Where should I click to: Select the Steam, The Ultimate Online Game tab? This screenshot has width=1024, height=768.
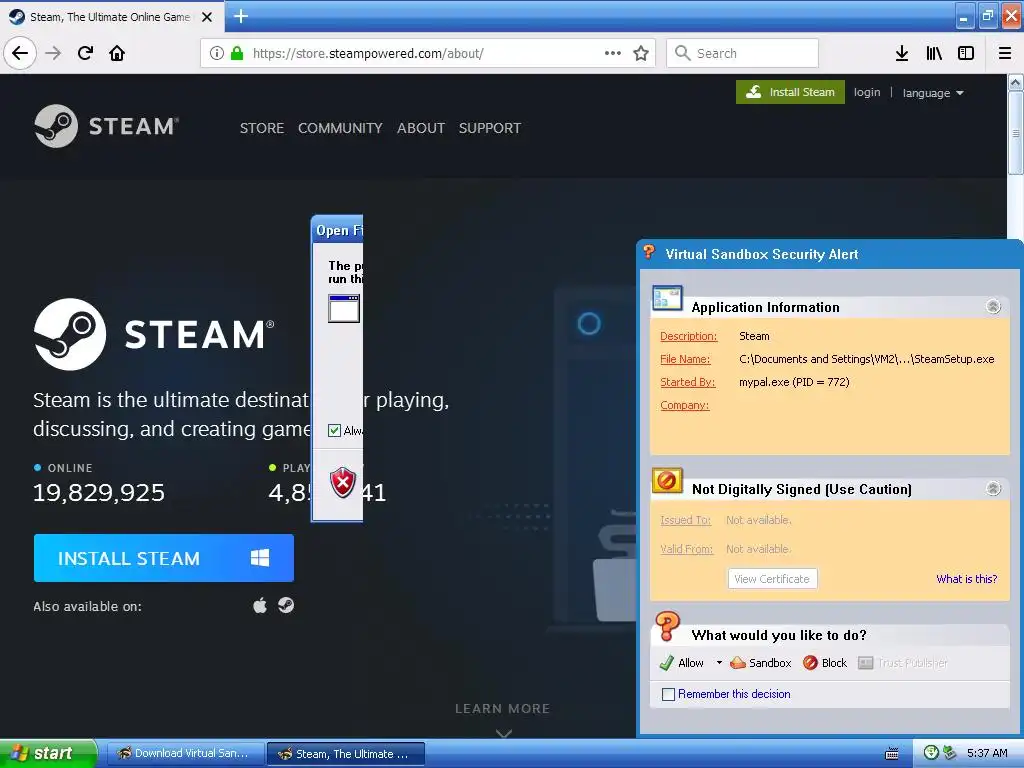tap(110, 17)
